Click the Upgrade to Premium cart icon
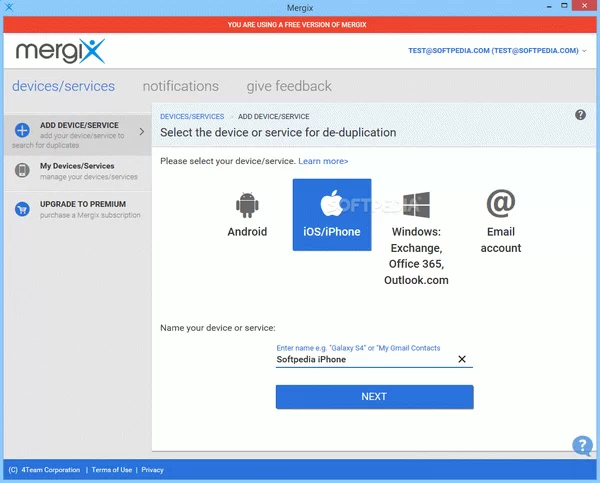 click(22, 209)
